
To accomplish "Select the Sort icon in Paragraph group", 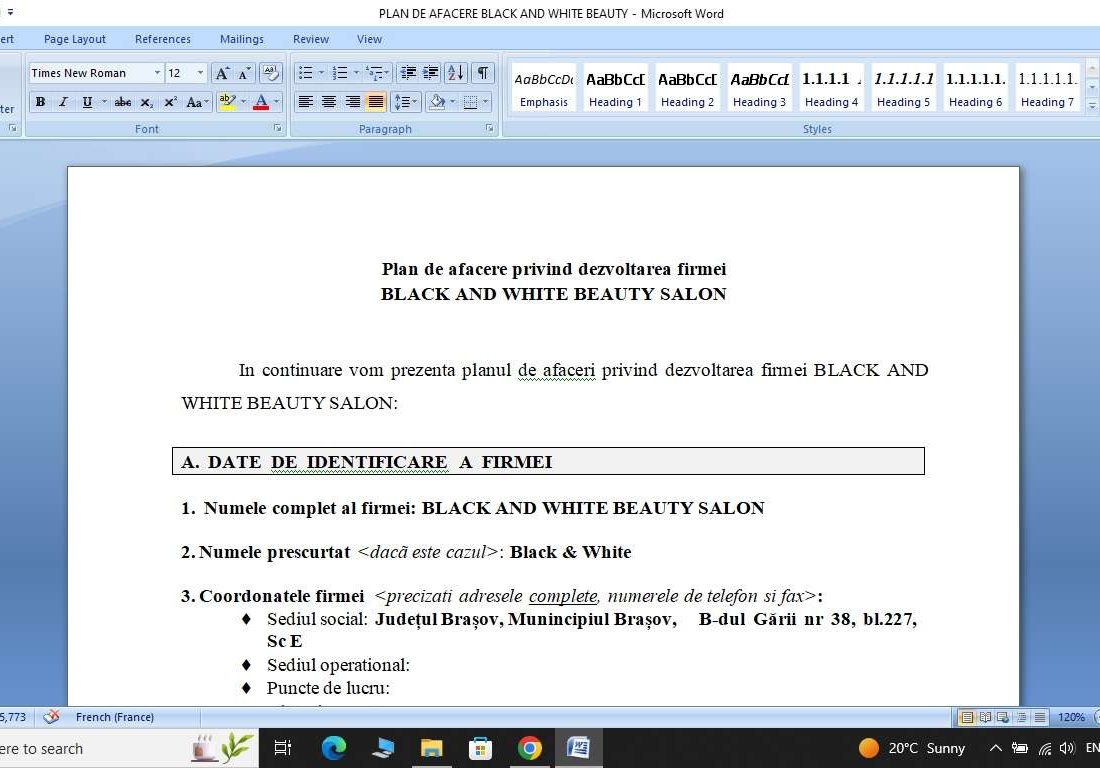I will click(x=456, y=73).
